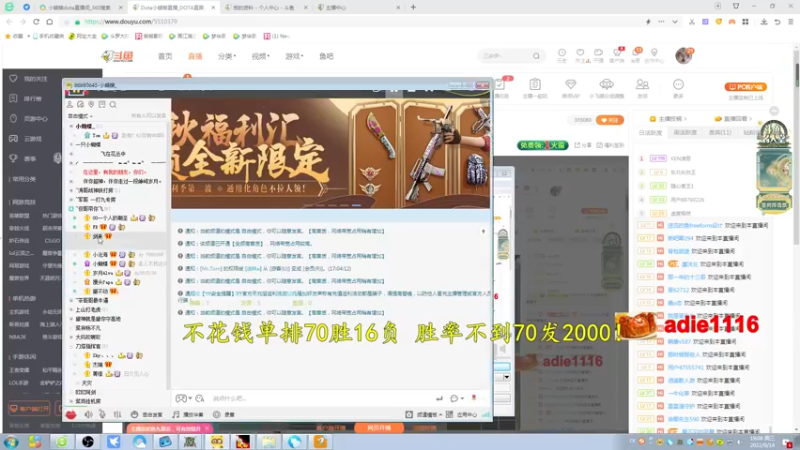Image resolution: width=800 pixels, height=450 pixels.
Task: Click the 分享 share link
Action: 583,145
